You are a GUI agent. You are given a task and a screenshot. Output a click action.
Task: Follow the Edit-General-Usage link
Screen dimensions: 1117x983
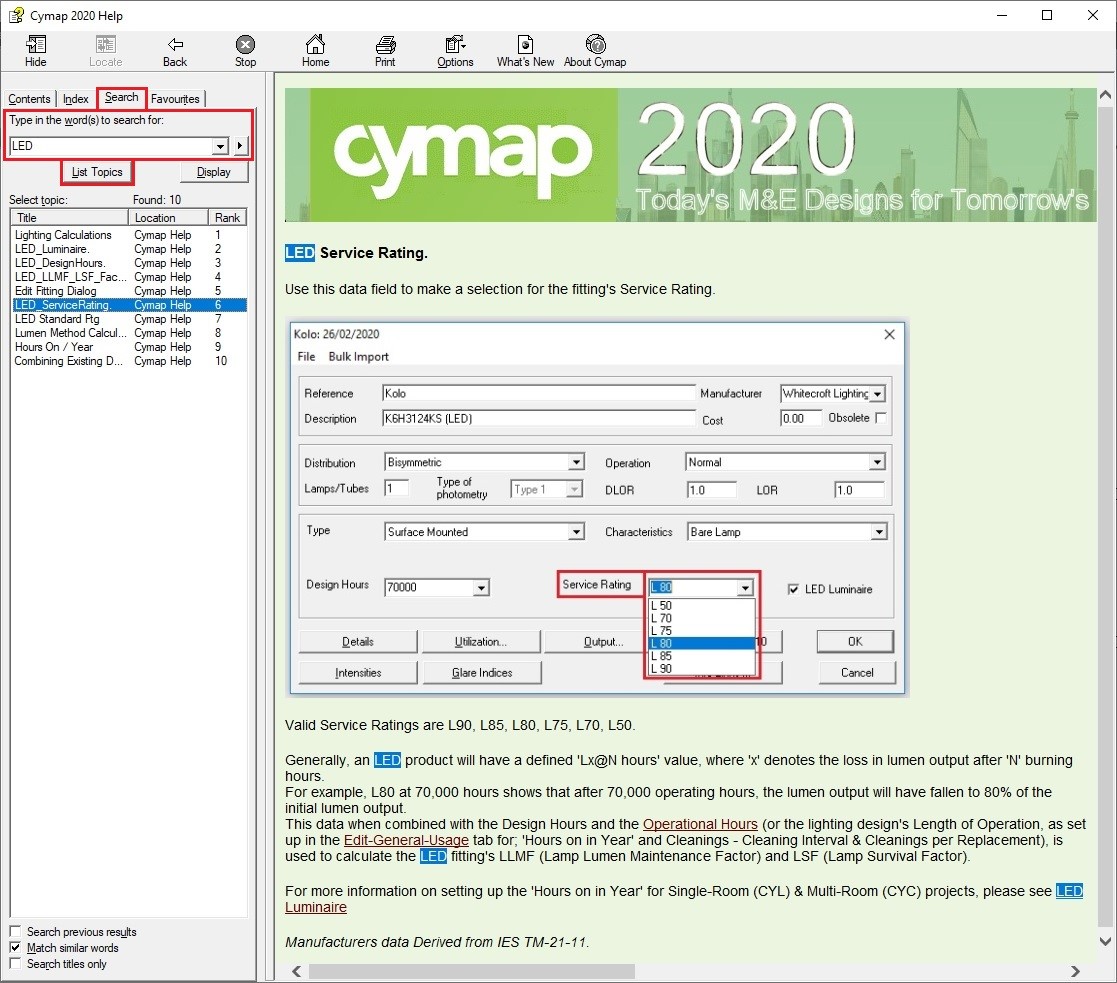coord(406,841)
